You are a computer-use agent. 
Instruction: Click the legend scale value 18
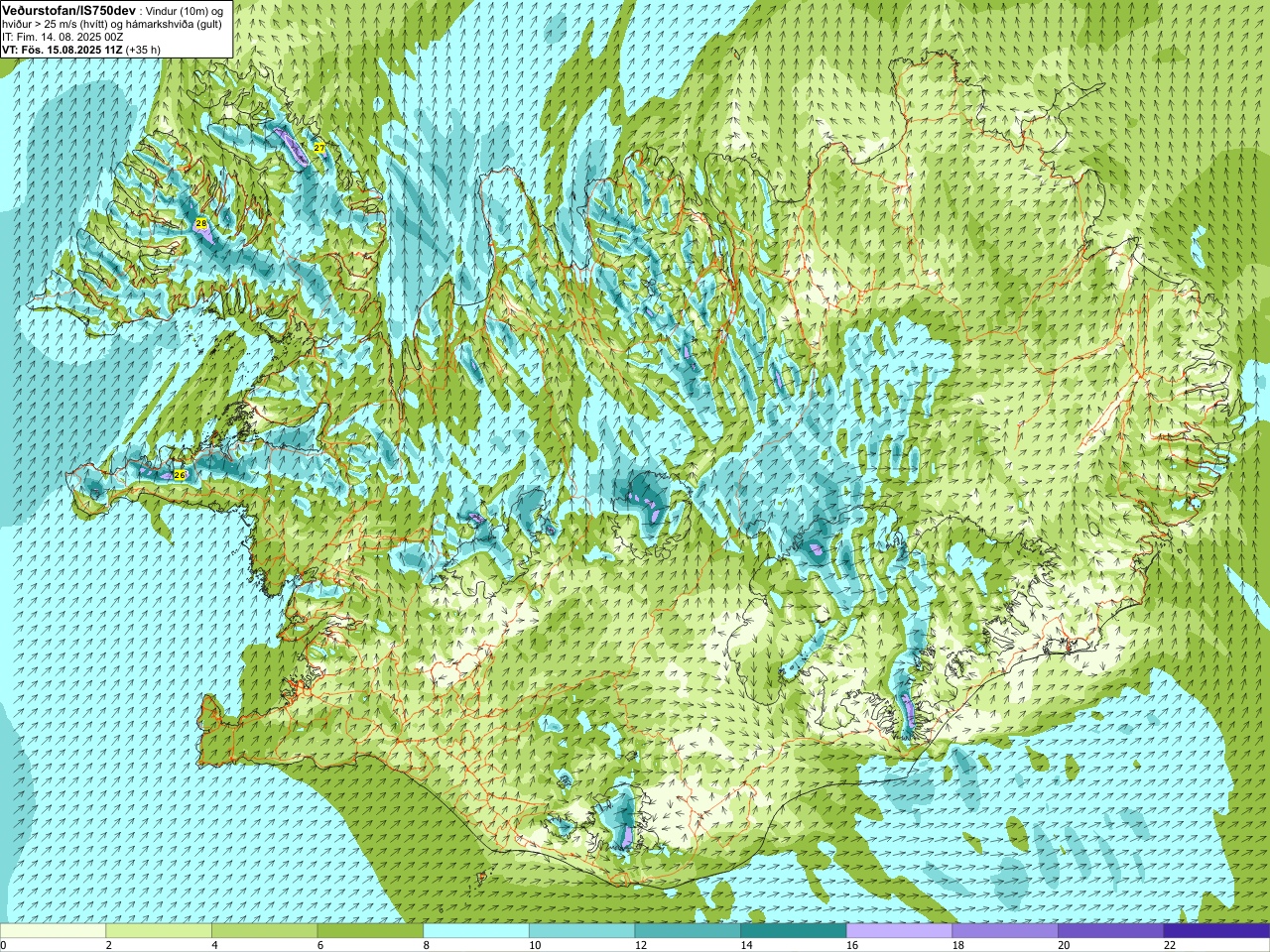tap(957, 945)
